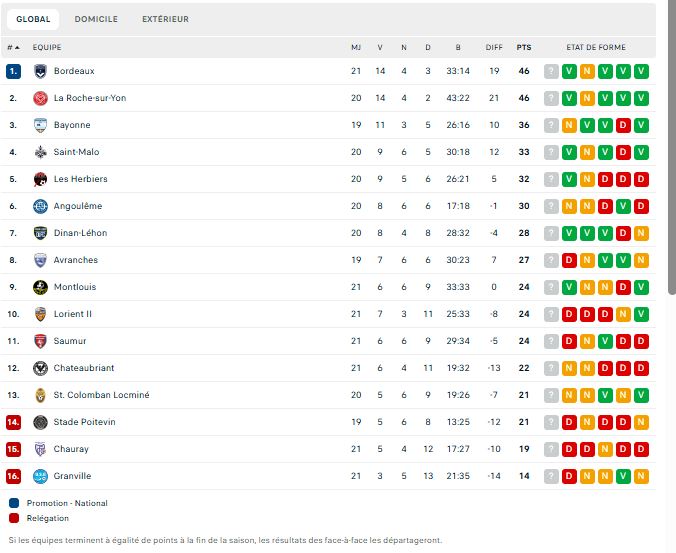Select the Extérieur tab

pyautogui.click(x=165, y=19)
